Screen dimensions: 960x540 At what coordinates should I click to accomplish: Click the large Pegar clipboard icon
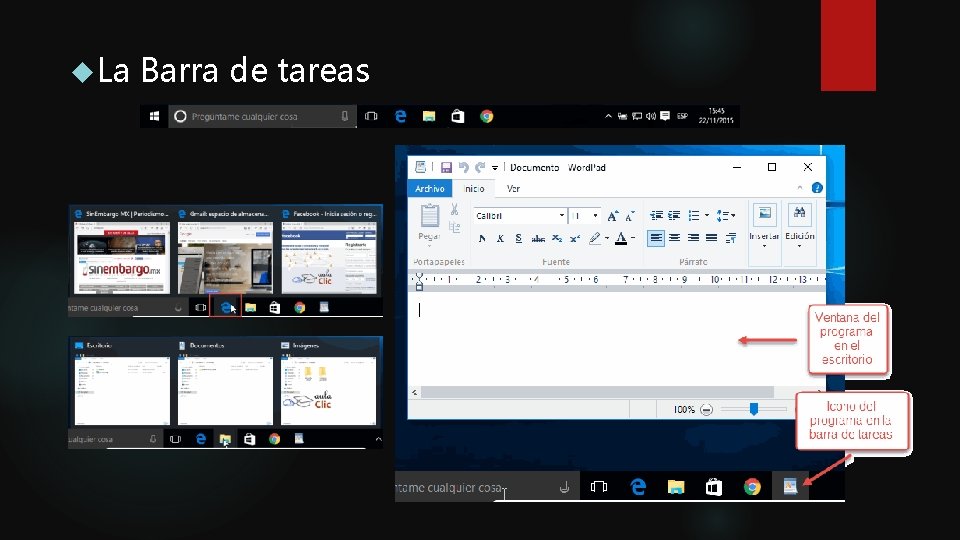coord(429,216)
